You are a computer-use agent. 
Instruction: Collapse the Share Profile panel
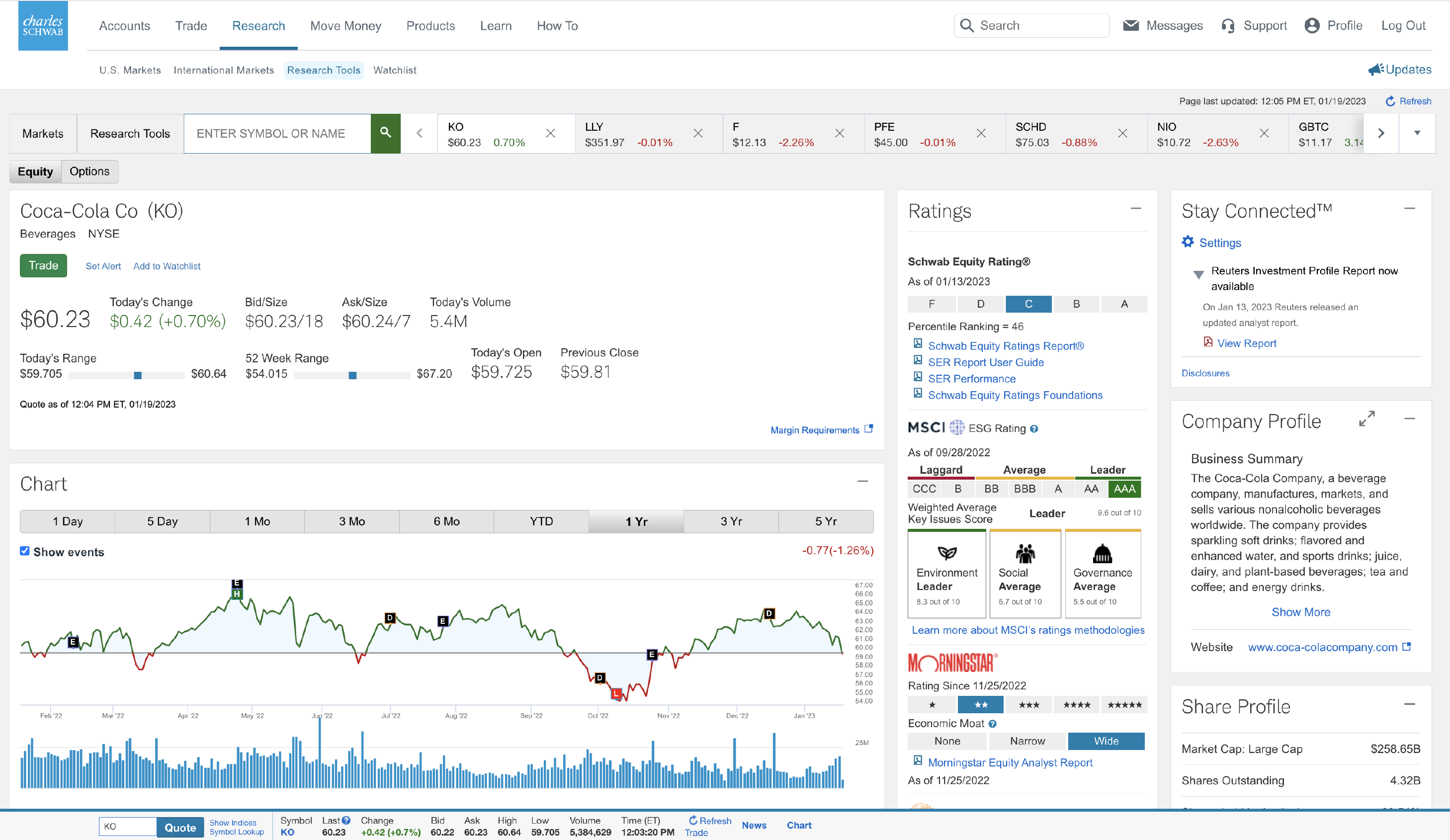tap(1410, 704)
